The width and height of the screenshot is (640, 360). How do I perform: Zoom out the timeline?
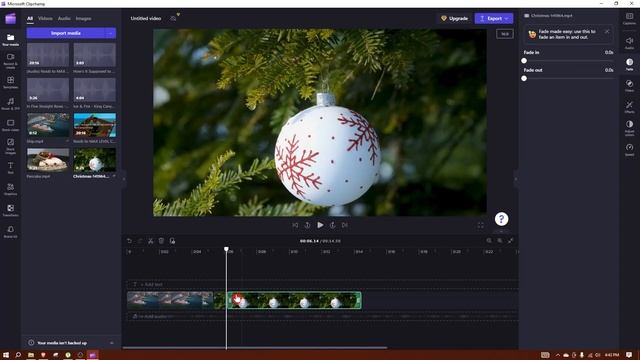489,241
